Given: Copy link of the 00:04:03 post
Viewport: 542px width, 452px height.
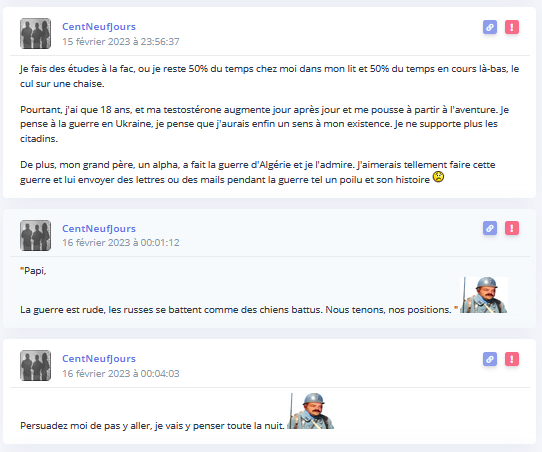Looking at the screenshot, I should coord(490,359).
